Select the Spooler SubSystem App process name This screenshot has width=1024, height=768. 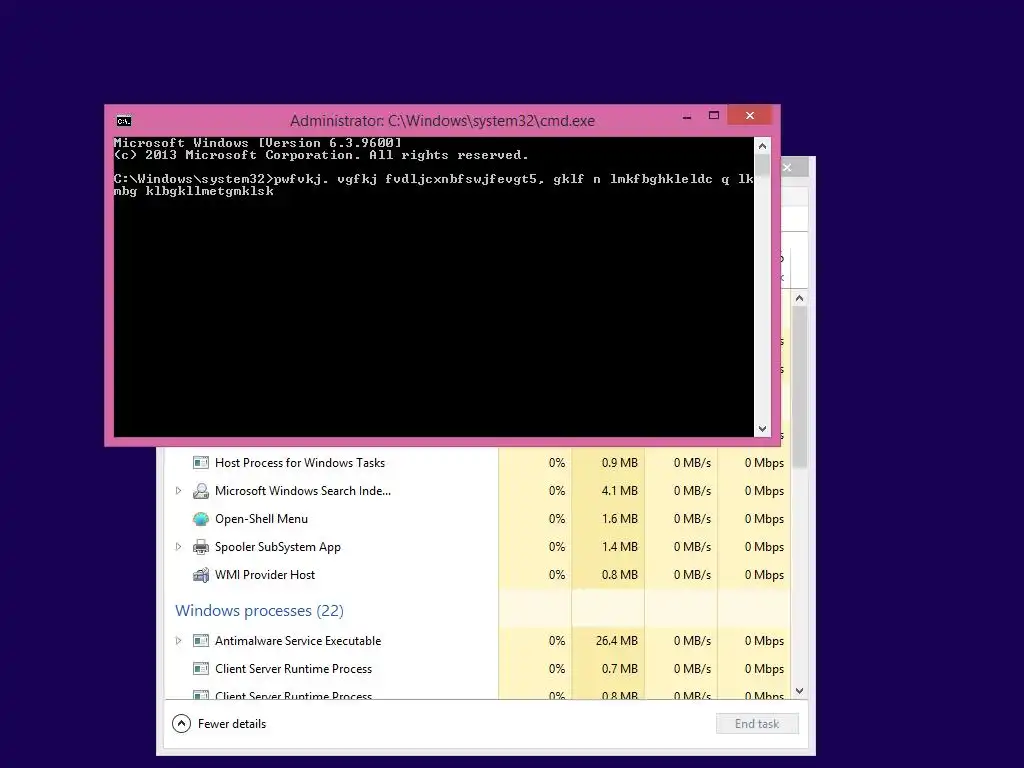(278, 547)
